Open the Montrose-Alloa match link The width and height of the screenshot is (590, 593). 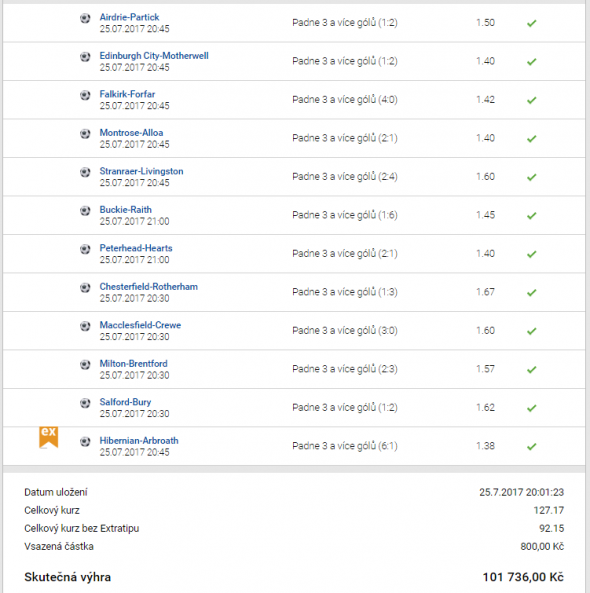tap(131, 133)
